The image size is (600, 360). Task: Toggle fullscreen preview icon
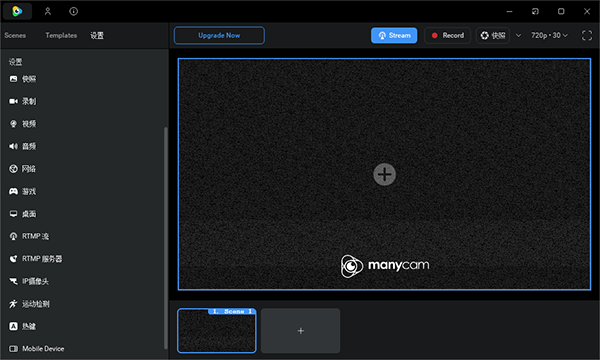[587, 35]
